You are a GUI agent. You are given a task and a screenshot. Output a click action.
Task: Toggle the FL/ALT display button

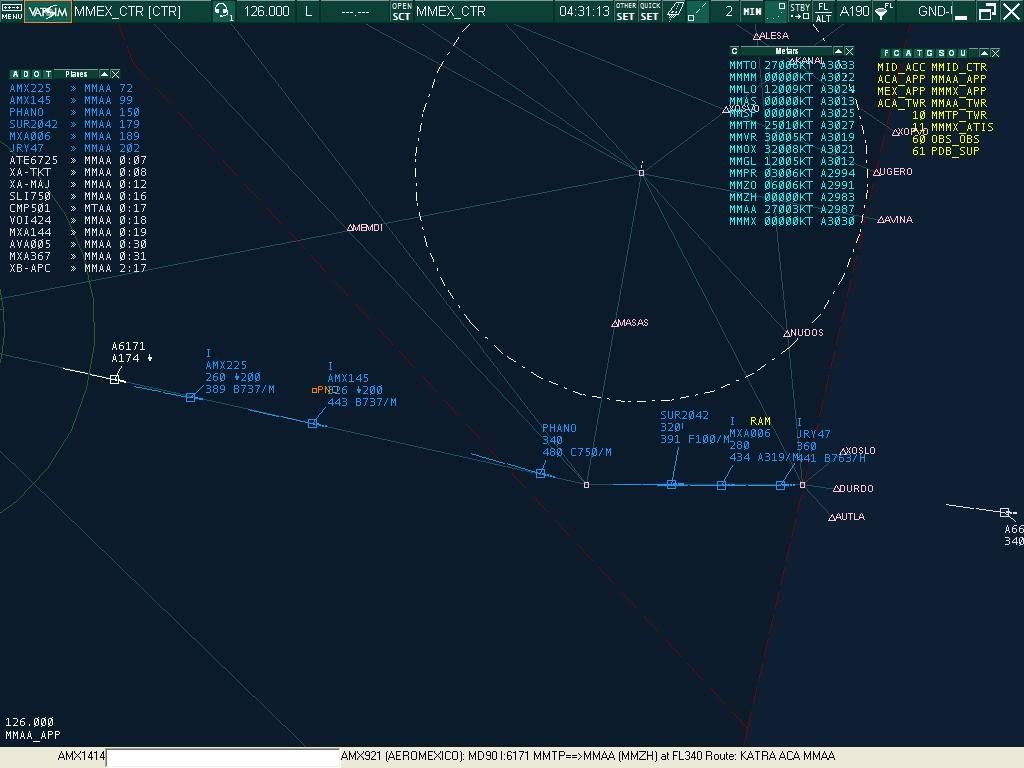coord(824,12)
